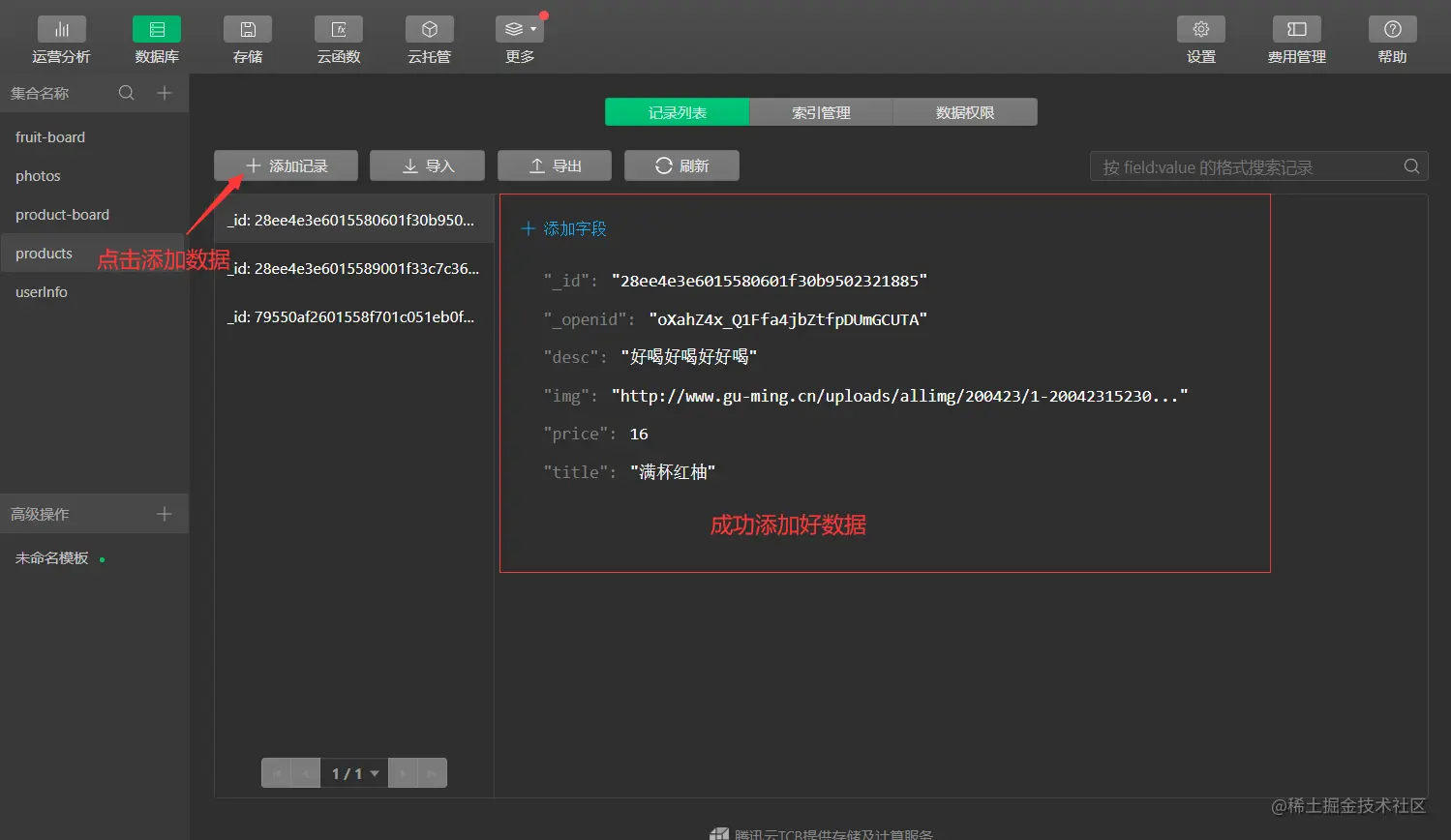Open the 运营分析 analytics panel
Viewport: 1451px width, 840px height.
pos(61,40)
